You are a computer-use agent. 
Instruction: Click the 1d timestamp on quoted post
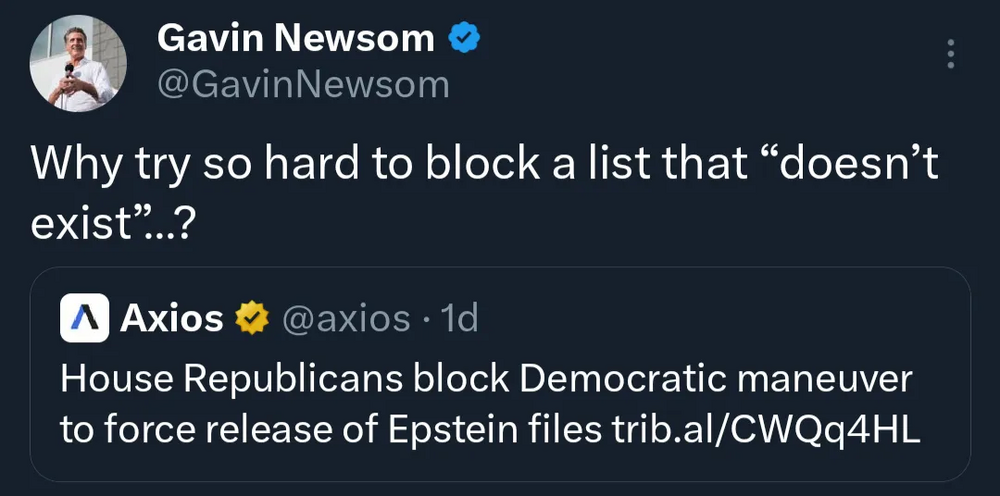(460, 319)
